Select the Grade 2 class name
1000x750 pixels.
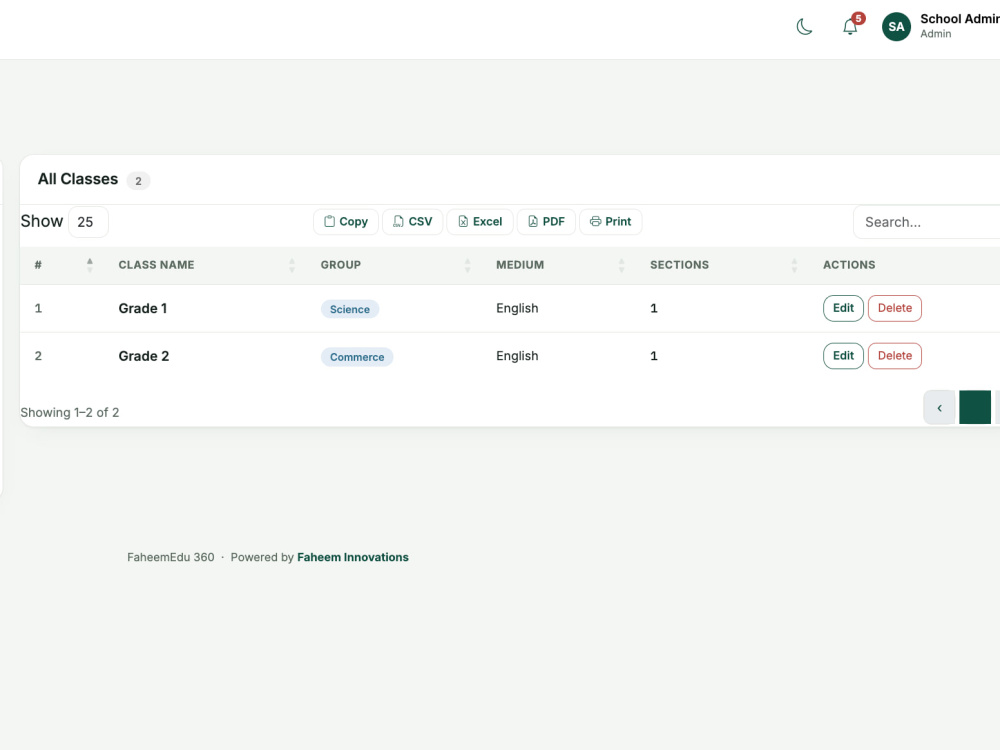[143, 357]
